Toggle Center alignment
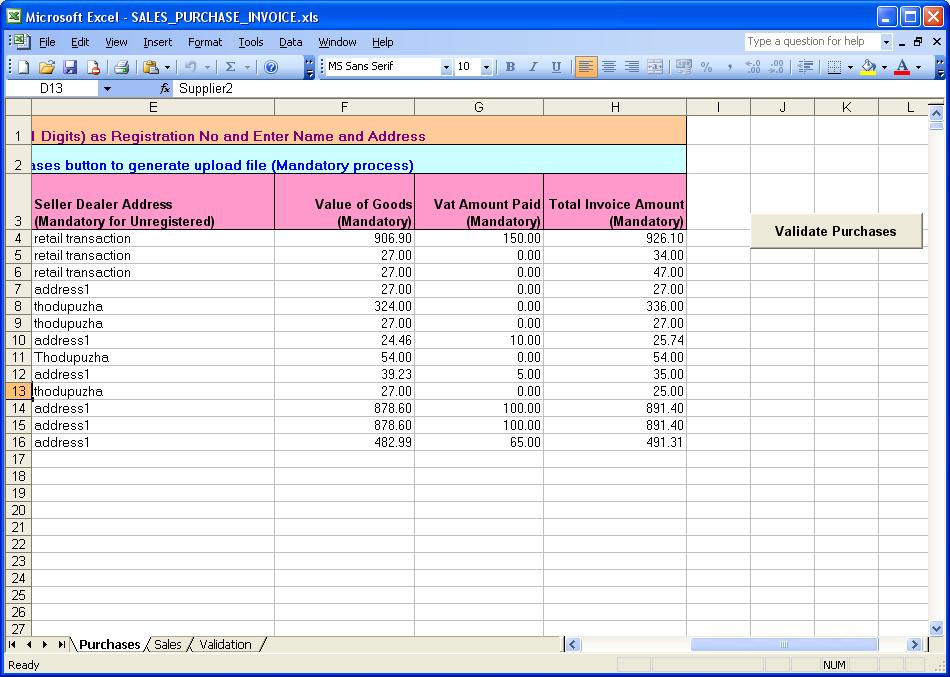The width and height of the screenshot is (950, 677). tap(608, 67)
